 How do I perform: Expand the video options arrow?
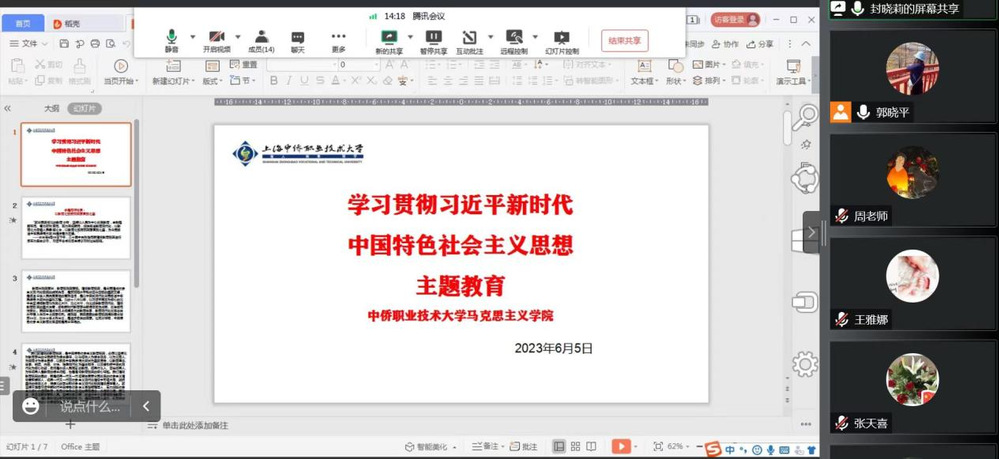235,37
